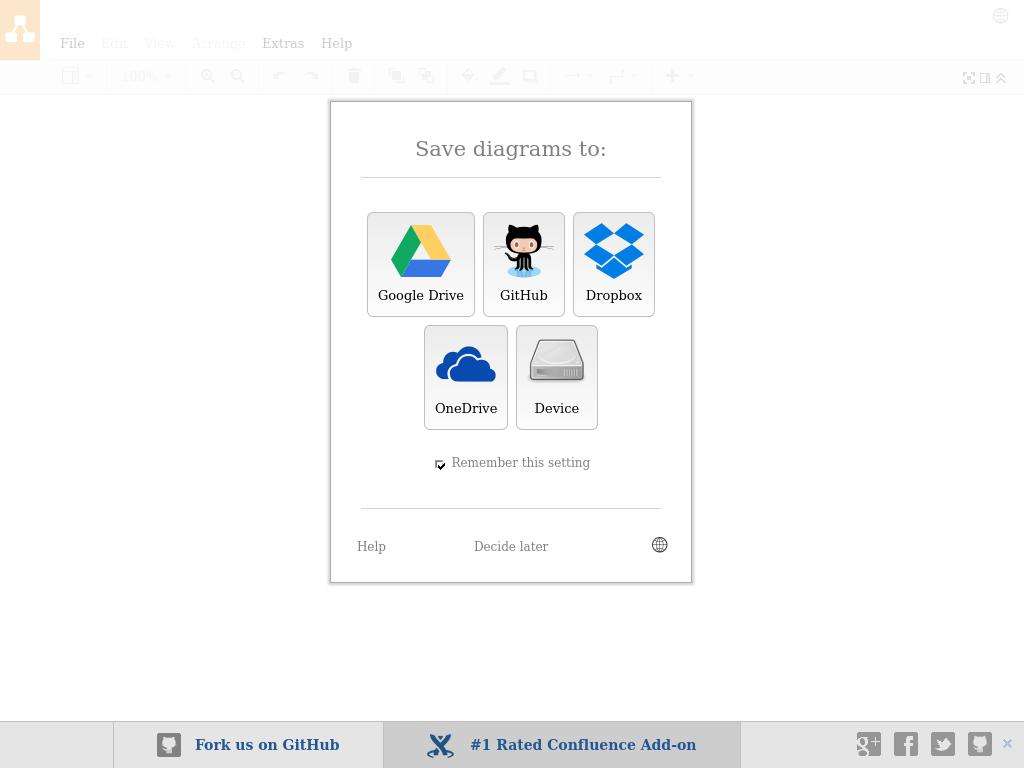Screen dimensions: 1024x768
Task: Open the Arrange menu
Action: point(218,43)
